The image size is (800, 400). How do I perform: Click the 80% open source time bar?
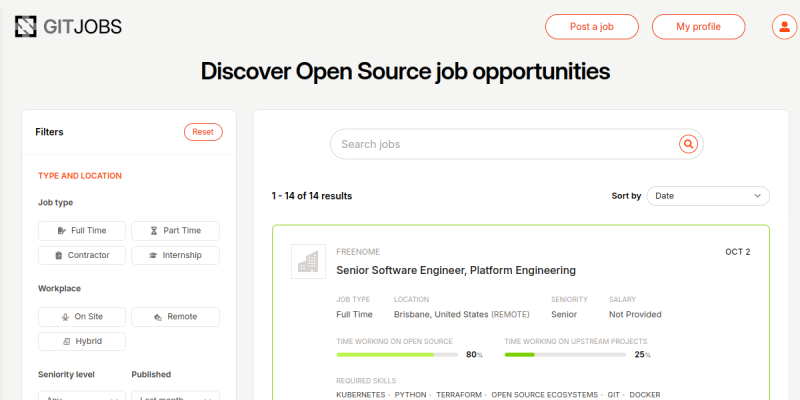pos(397,355)
